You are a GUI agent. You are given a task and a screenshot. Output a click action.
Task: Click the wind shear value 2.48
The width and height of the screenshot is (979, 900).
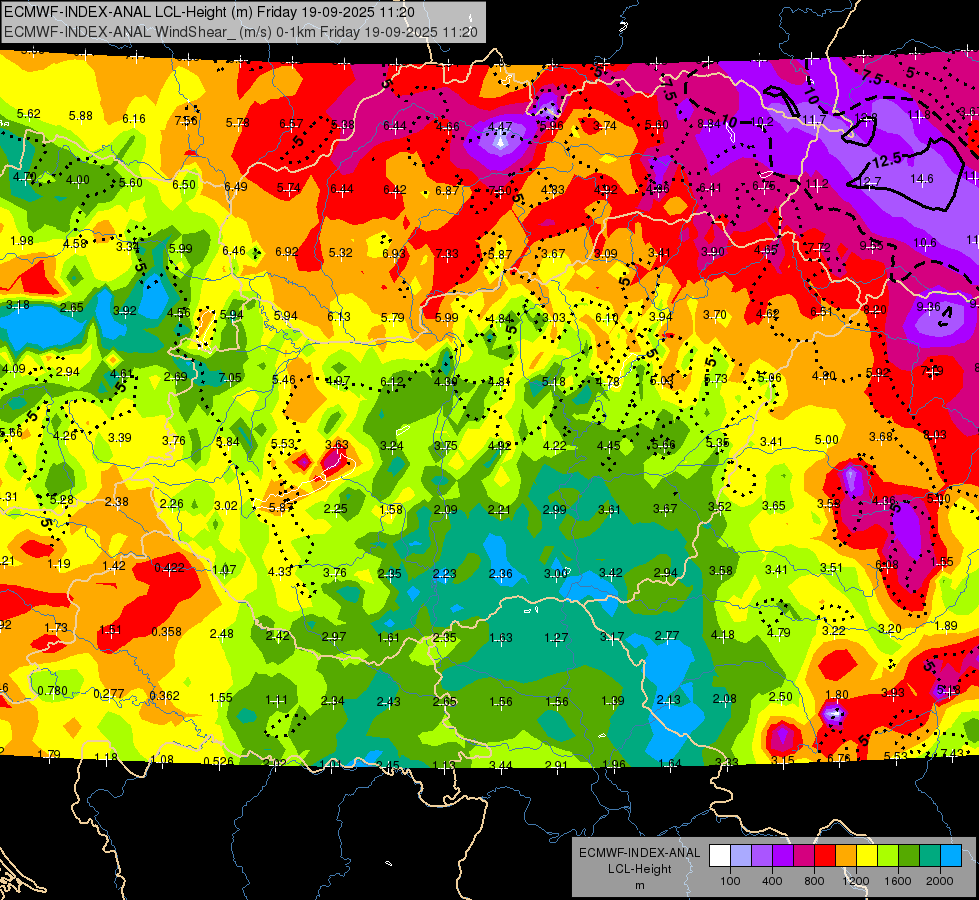click(x=222, y=634)
